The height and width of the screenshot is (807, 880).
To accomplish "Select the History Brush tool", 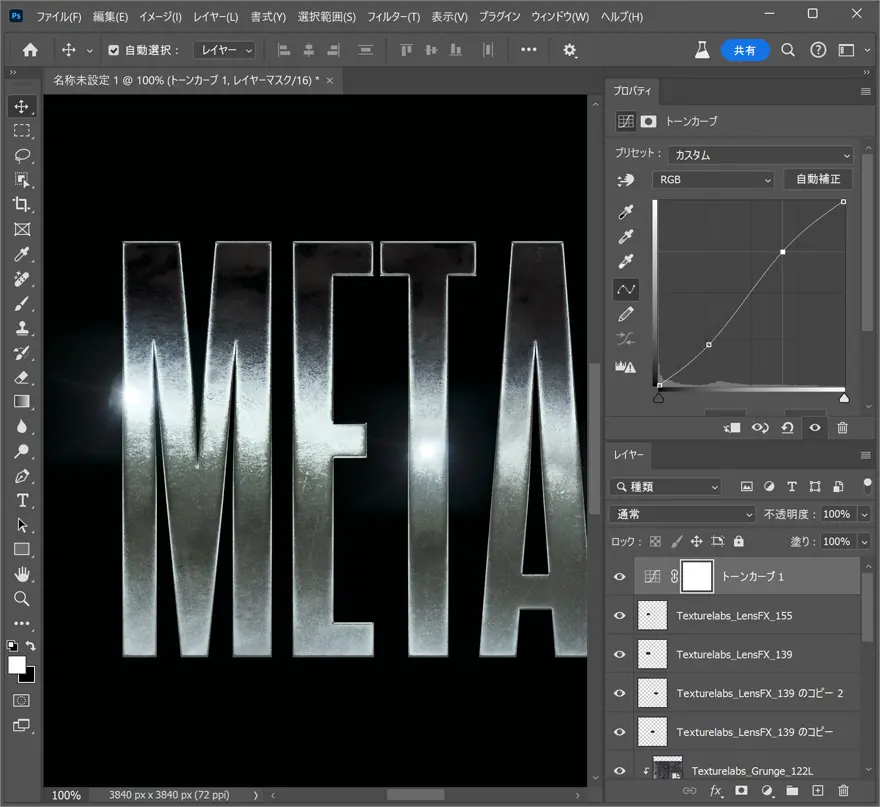I will coord(22,353).
